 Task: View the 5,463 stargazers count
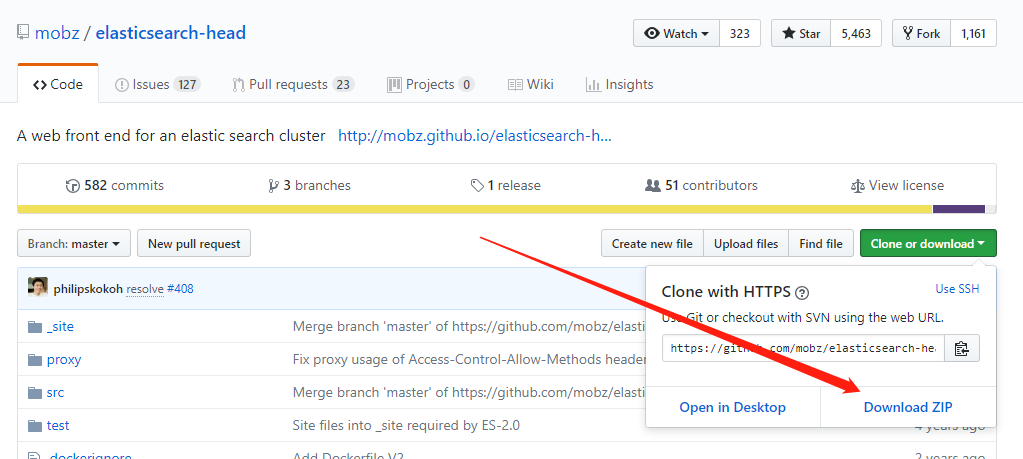pos(855,33)
